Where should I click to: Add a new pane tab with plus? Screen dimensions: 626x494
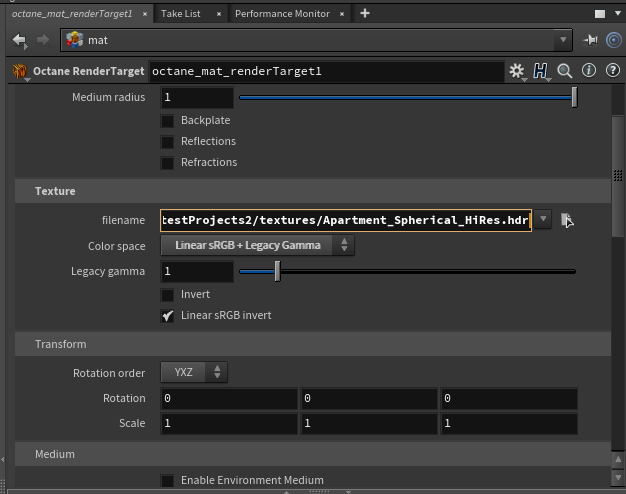coord(365,14)
